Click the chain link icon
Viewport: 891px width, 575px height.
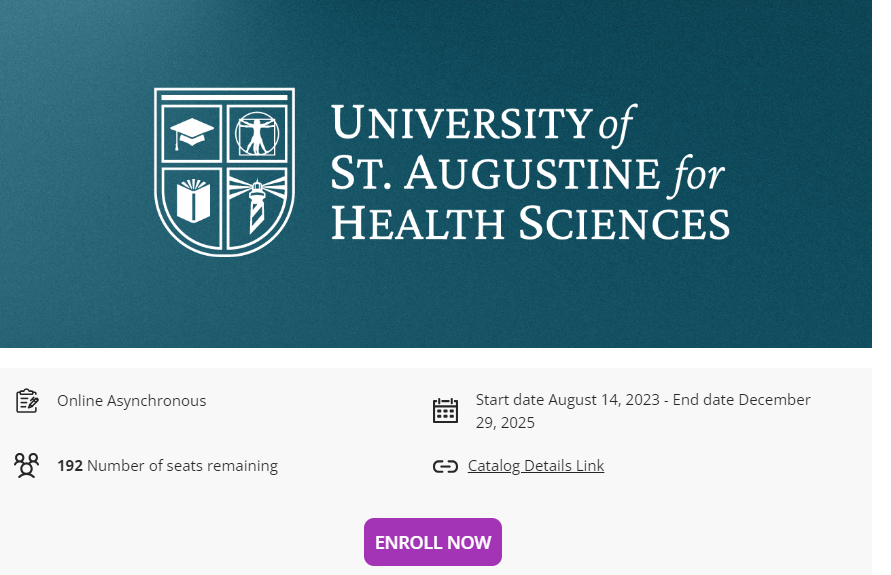[x=445, y=466]
